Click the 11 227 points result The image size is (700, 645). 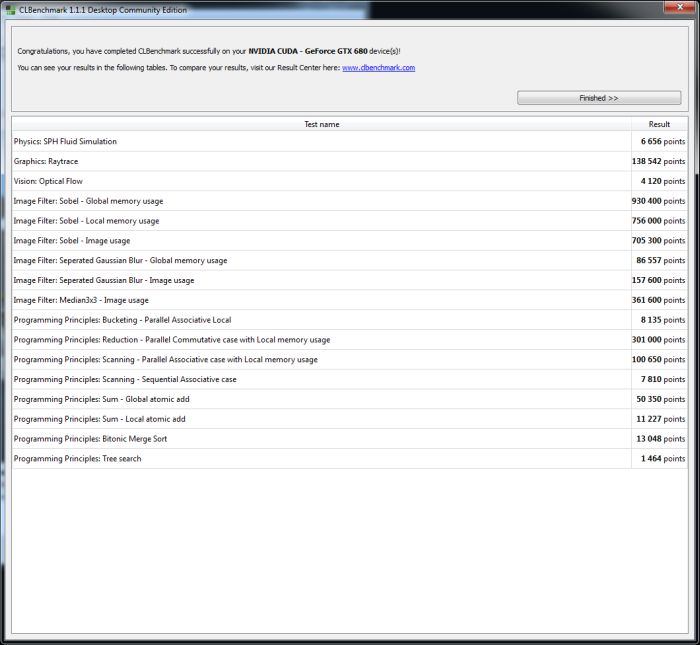[x=661, y=419]
